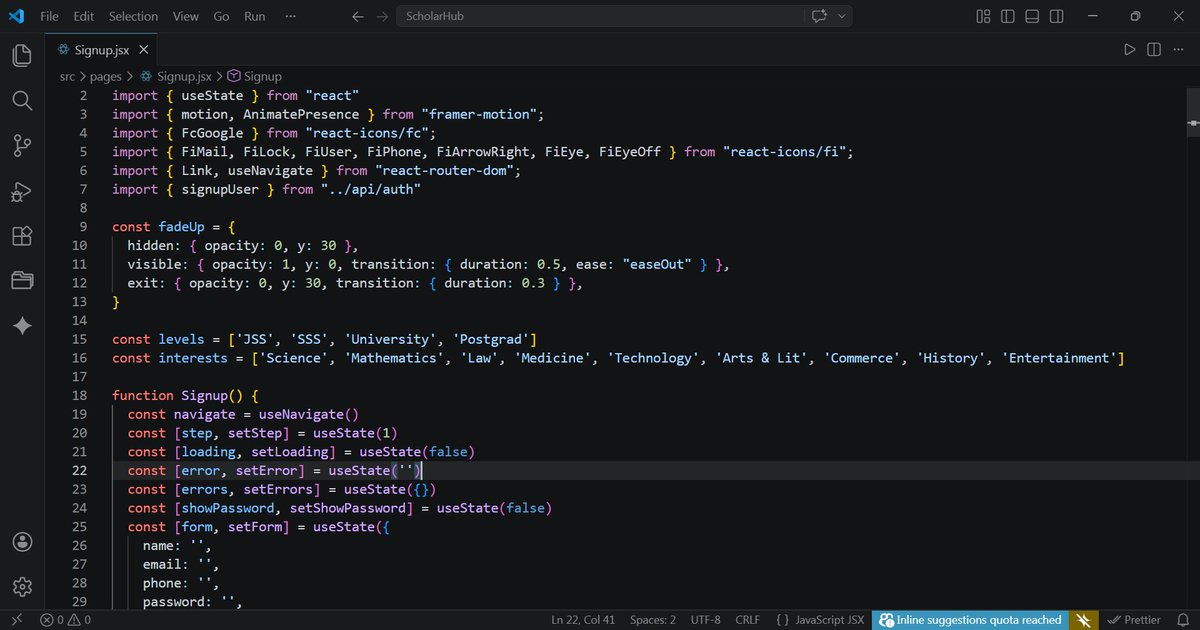Open the Search view in activity bar
Image resolution: width=1200 pixels, height=630 pixels.
22,100
